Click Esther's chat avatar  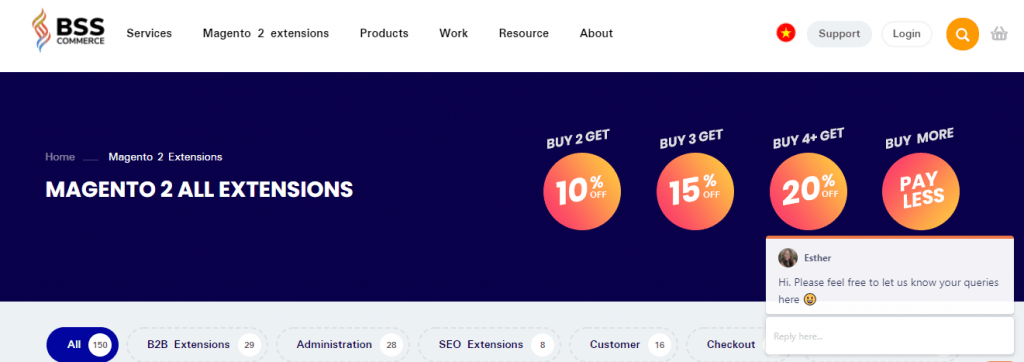pyautogui.click(x=788, y=257)
